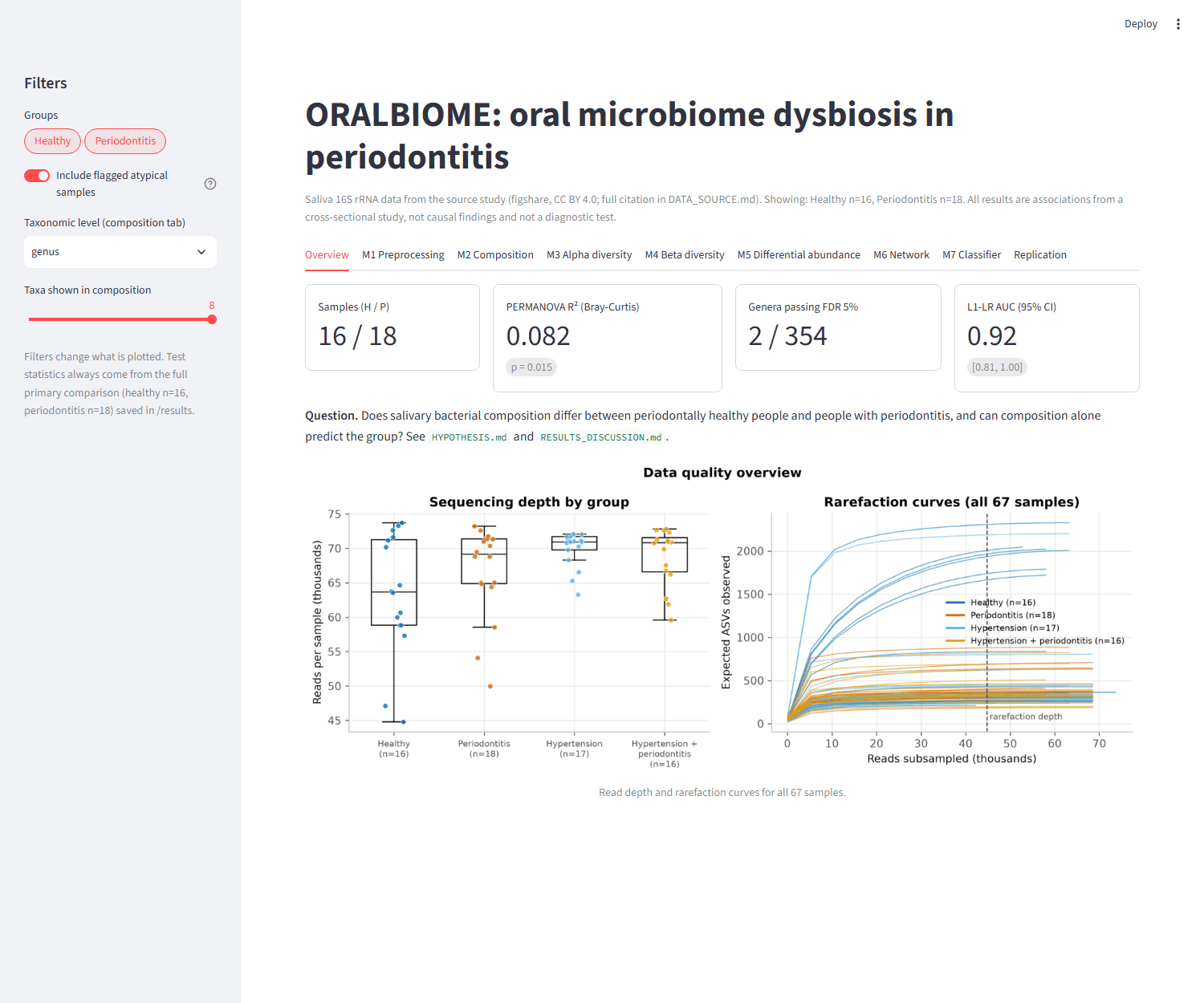The image size is (1204, 1003).
Task: Switch to M1 Preprocessing tab
Action: click(x=403, y=255)
